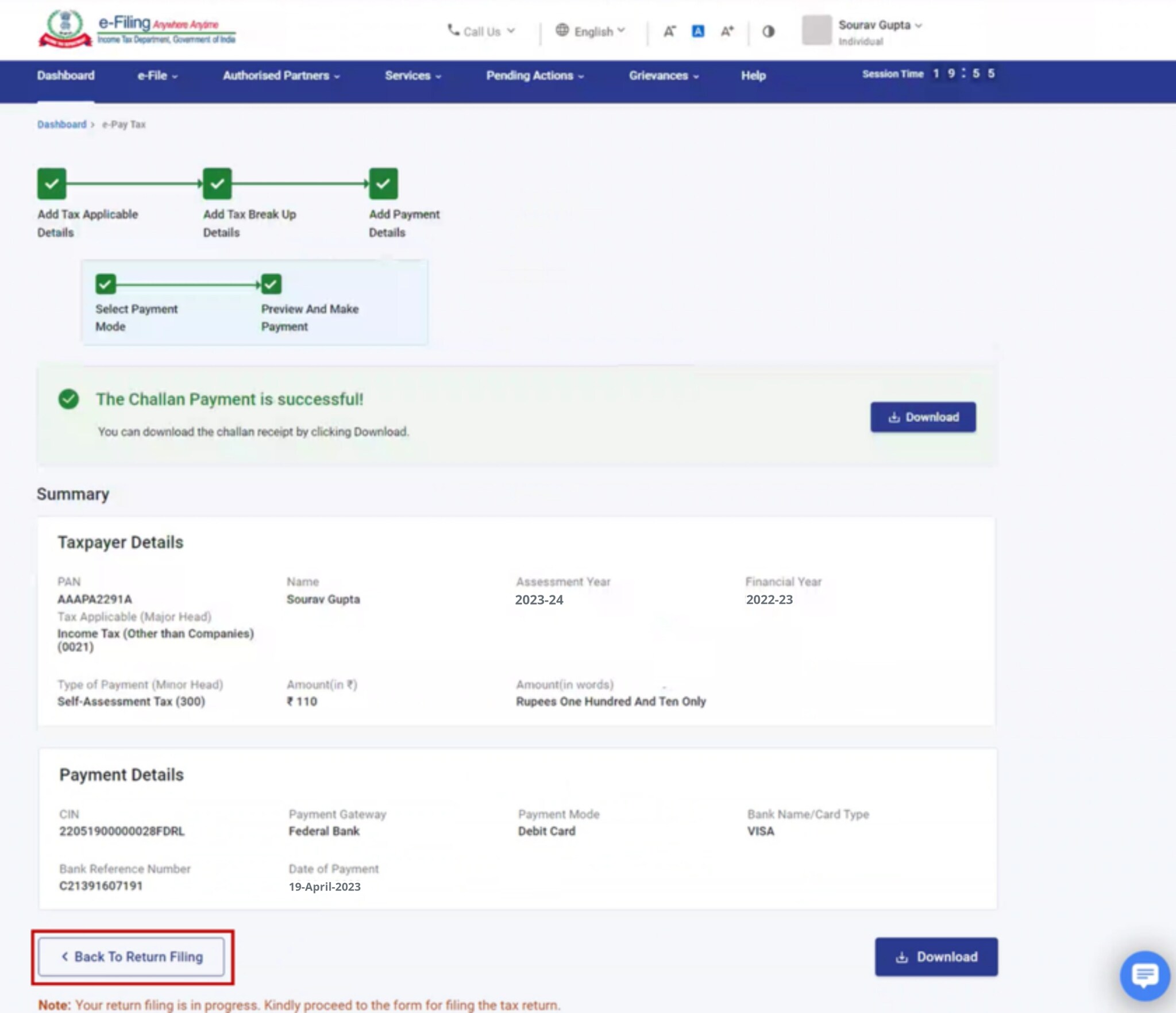The image size is (1176, 1013).
Task: Open the Services menu
Action: pyautogui.click(x=412, y=76)
